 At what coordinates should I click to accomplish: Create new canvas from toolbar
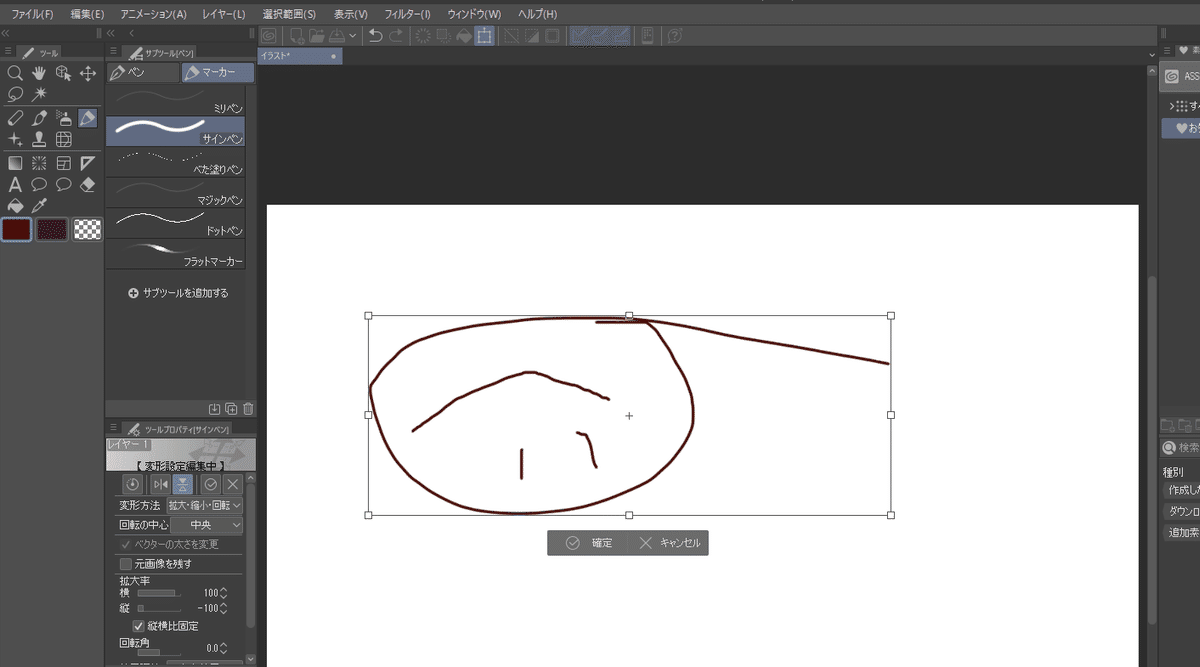pos(296,35)
